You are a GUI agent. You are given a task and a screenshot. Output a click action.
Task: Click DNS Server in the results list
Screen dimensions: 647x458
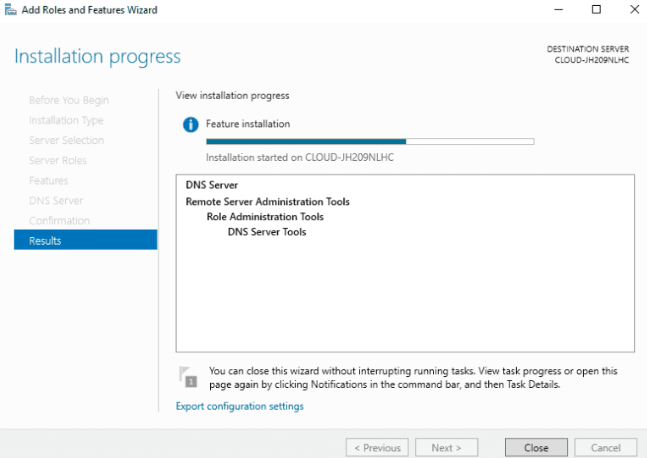click(212, 185)
